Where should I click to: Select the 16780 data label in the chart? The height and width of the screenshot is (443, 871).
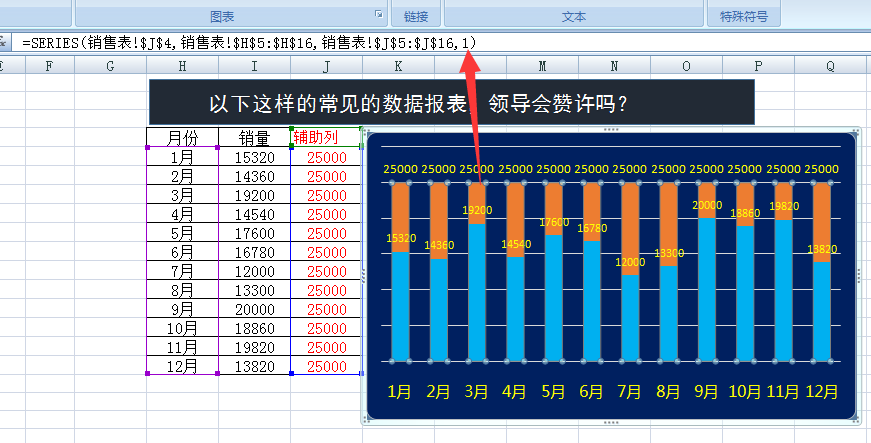[x=592, y=228]
